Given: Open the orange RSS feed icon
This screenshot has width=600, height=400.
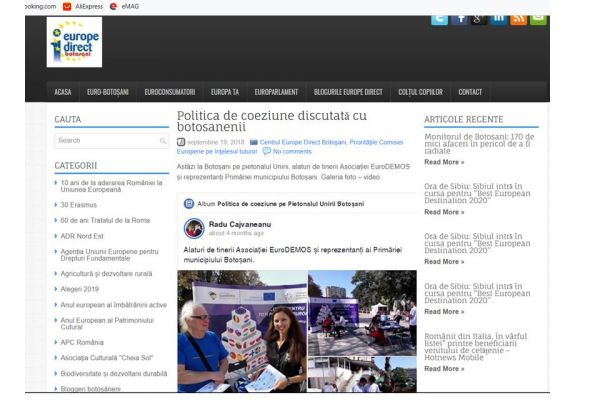Looking at the screenshot, I should 518,20.
